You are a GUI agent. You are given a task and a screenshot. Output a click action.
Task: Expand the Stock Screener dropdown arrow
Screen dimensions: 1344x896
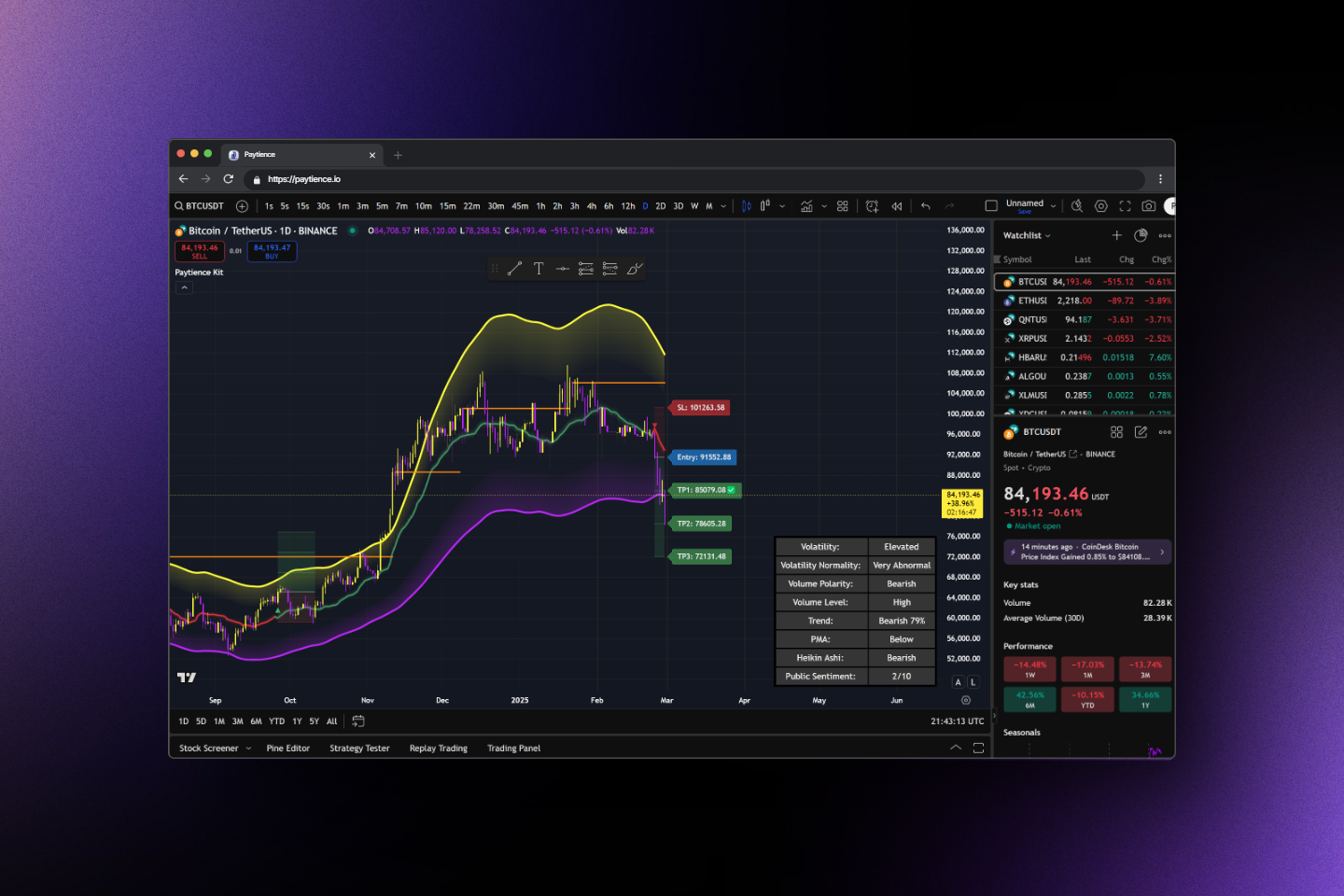(248, 749)
